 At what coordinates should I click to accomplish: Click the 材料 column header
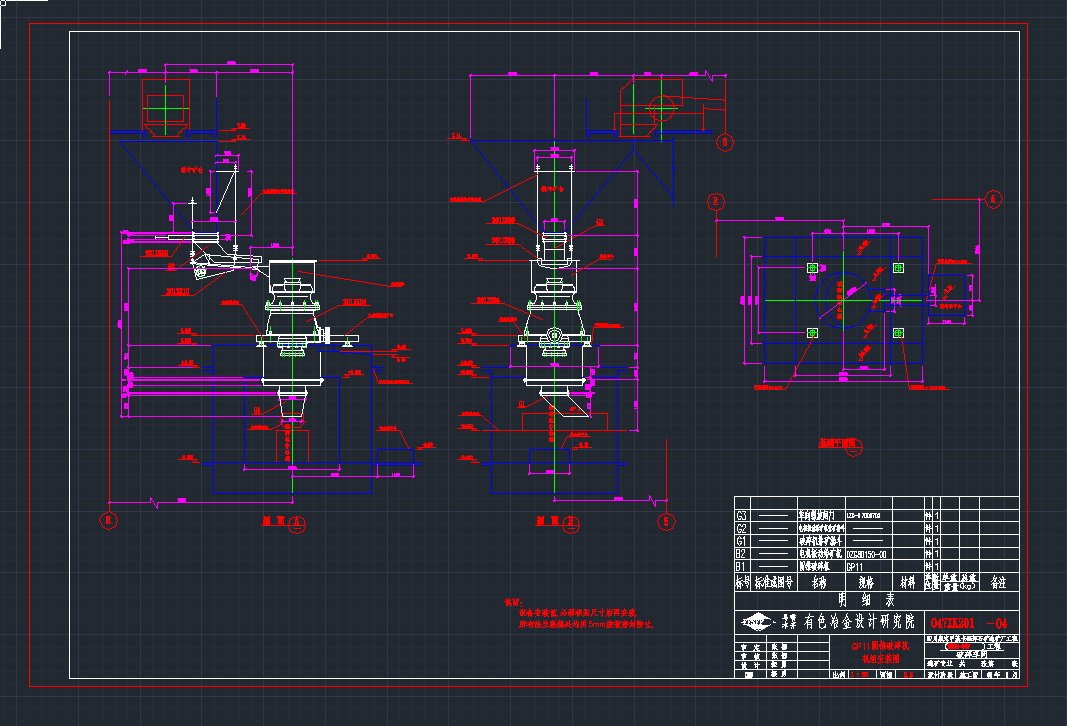[x=908, y=583]
